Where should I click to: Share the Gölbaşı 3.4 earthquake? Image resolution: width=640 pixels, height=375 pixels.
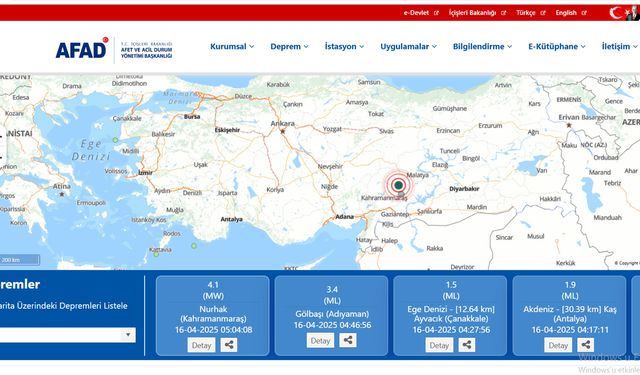[x=348, y=340]
